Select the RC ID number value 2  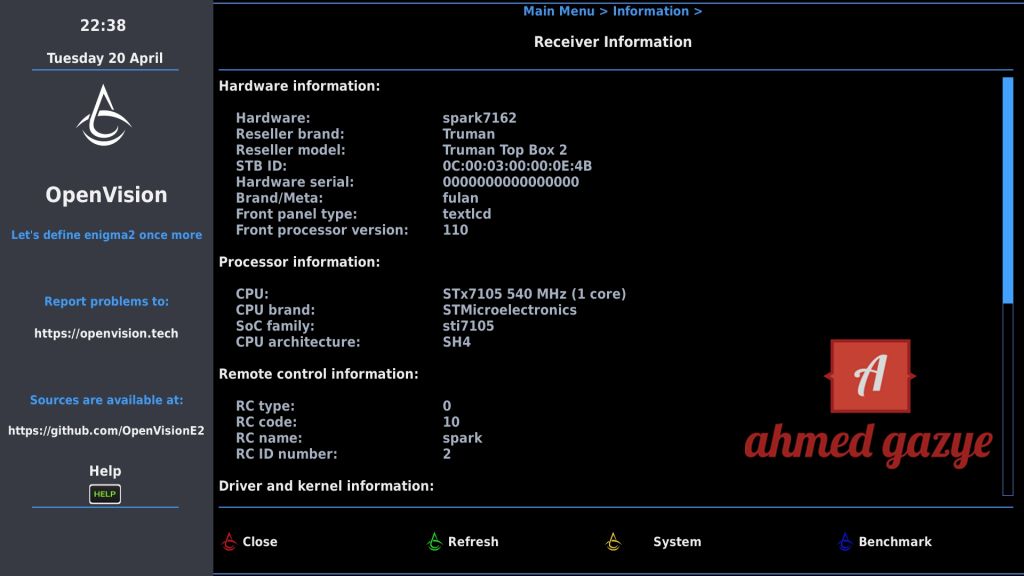447,454
